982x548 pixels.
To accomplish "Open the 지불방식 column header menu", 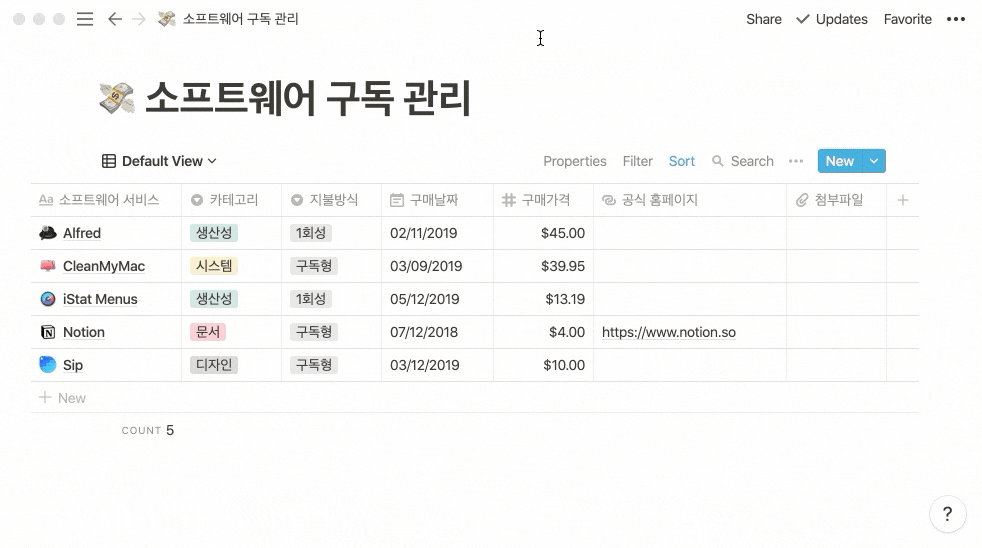I will point(331,200).
